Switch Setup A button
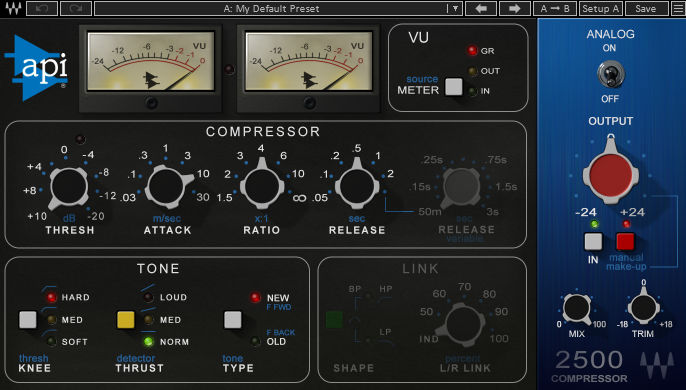The height and width of the screenshot is (390, 686). point(600,8)
